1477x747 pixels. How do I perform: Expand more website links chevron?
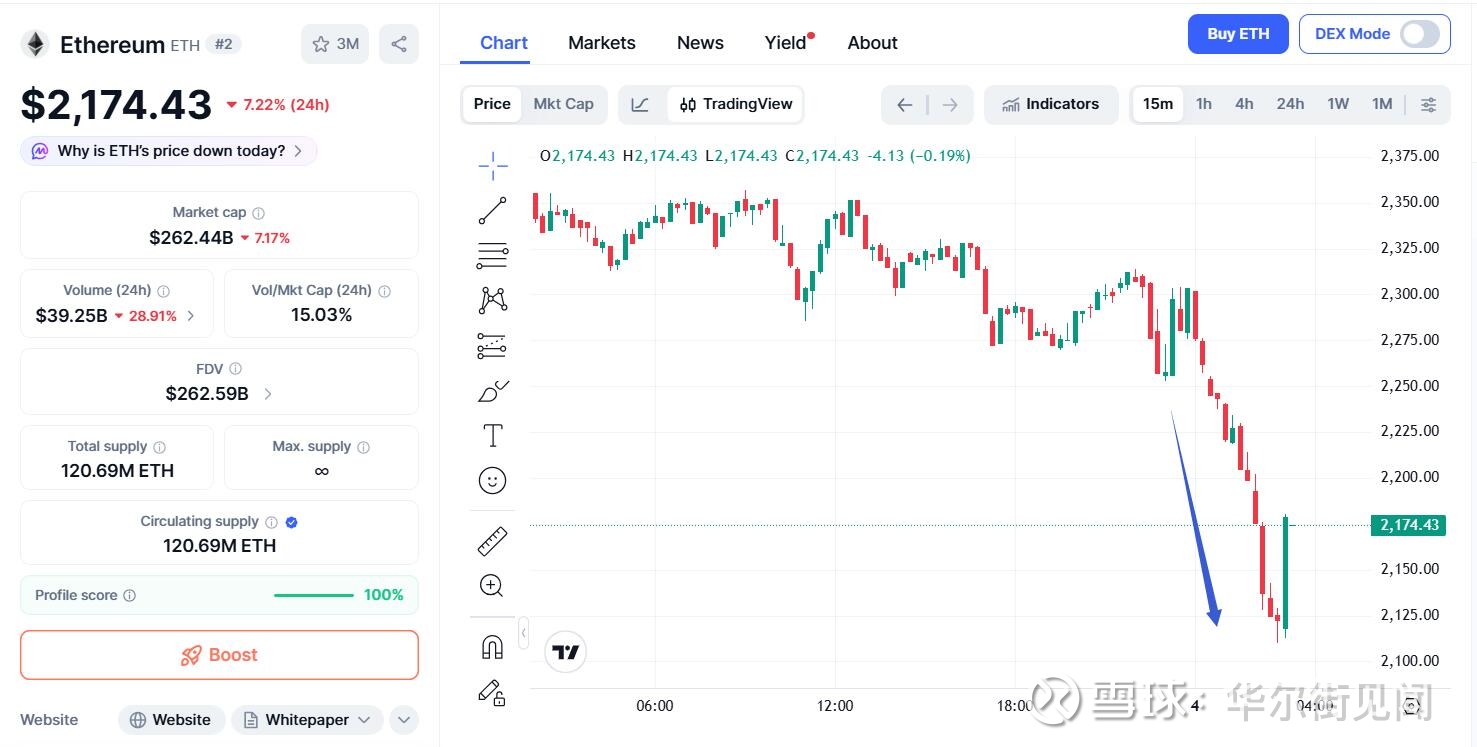click(403, 720)
